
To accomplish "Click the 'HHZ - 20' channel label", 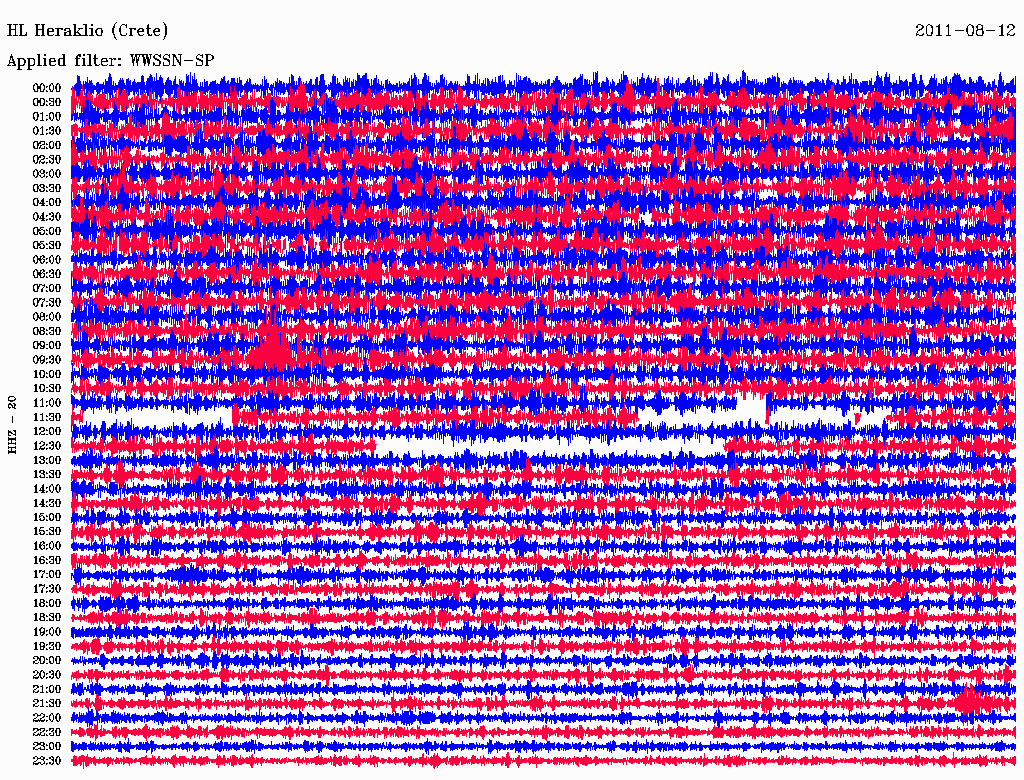I will 12,425.
